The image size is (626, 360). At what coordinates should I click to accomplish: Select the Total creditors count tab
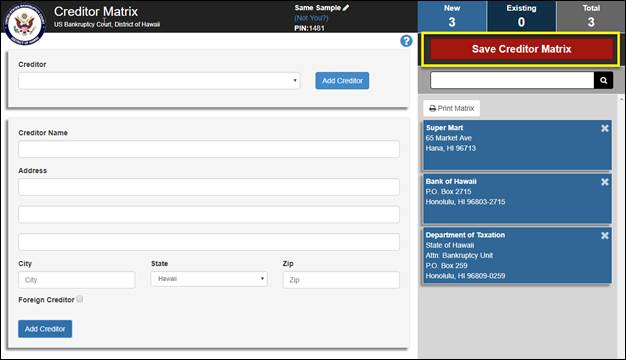[591, 16]
